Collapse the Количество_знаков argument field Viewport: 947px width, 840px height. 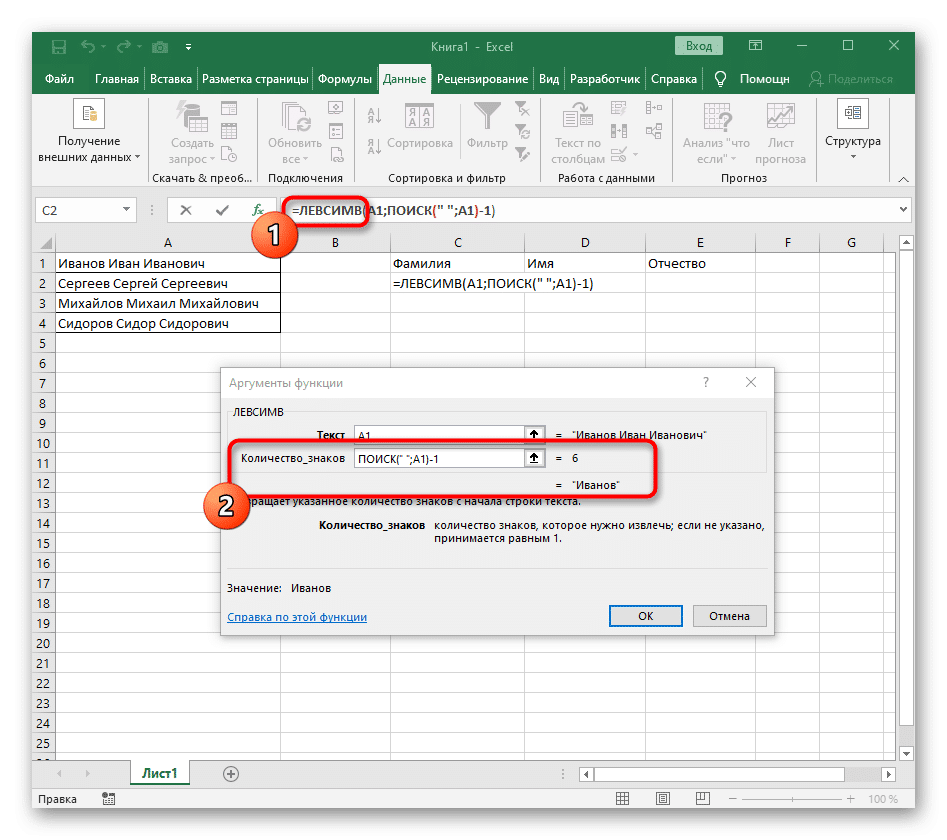tap(536, 458)
